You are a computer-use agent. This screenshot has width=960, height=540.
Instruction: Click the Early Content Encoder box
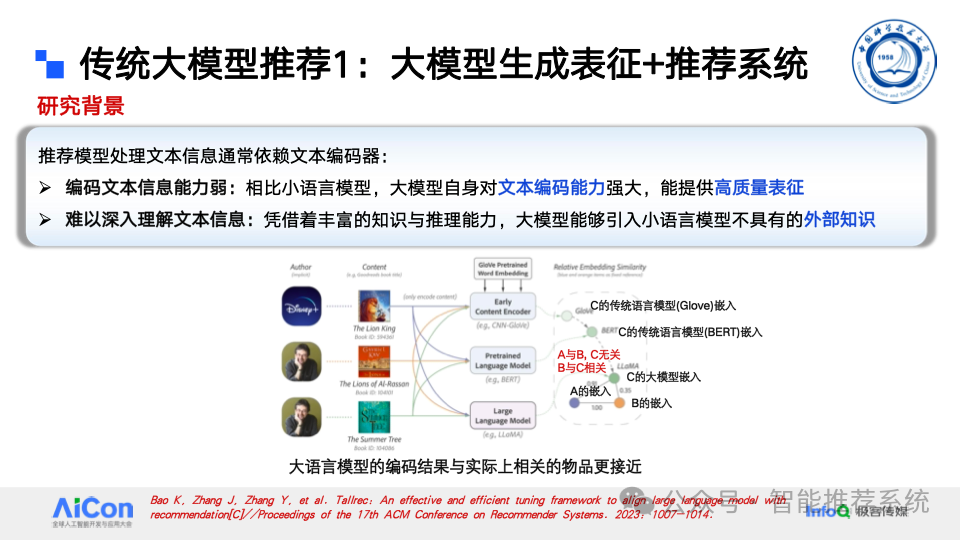coord(503,306)
